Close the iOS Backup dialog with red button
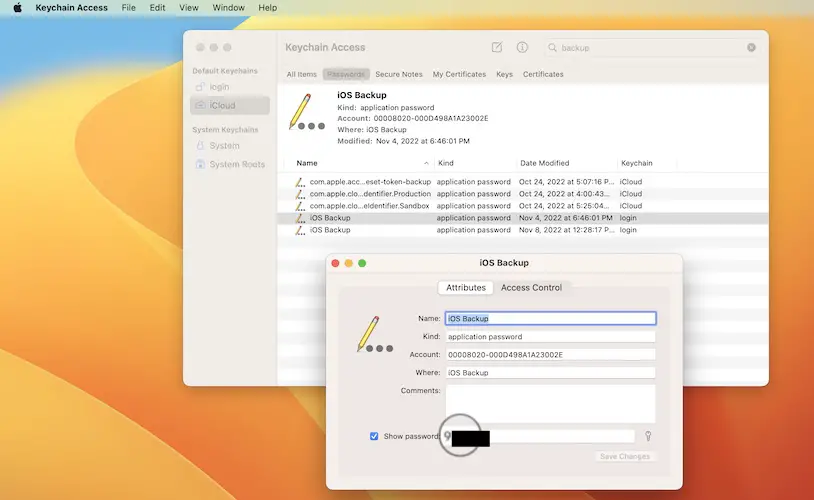This screenshot has height=500, width=814. pos(335,263)
